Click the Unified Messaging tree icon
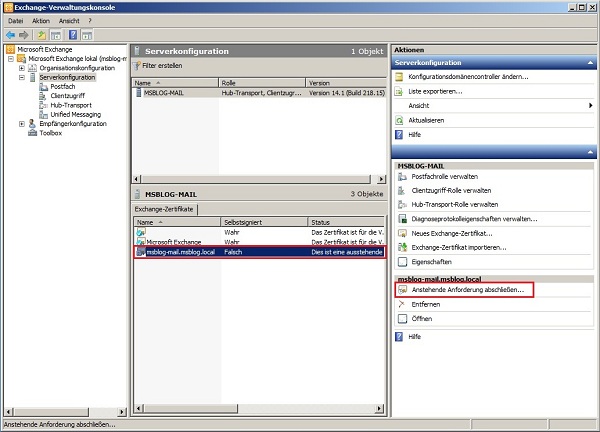Viewport: 600px width, 432px height. pos(44,115)
